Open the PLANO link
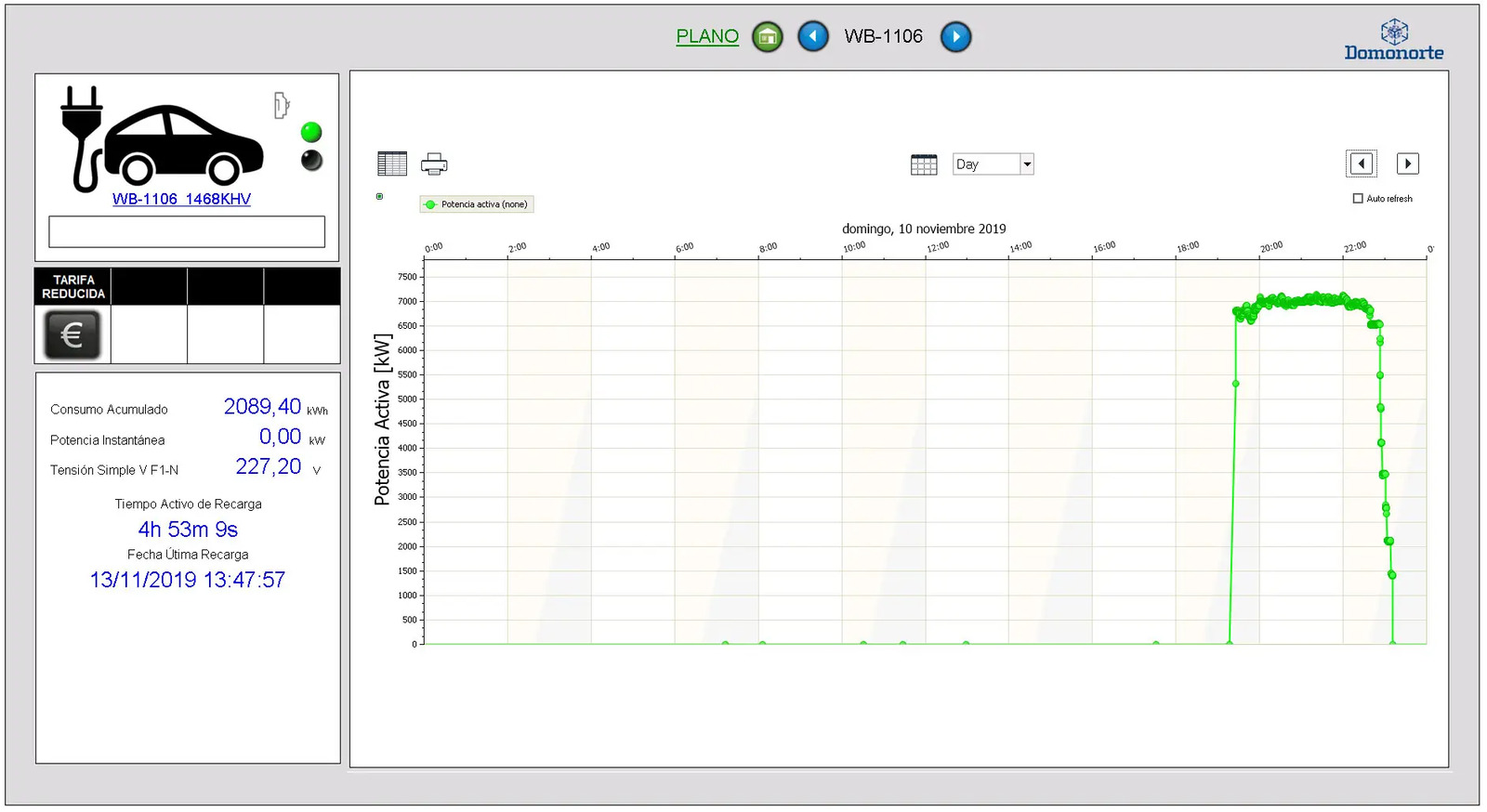 [x=707, y=36]
